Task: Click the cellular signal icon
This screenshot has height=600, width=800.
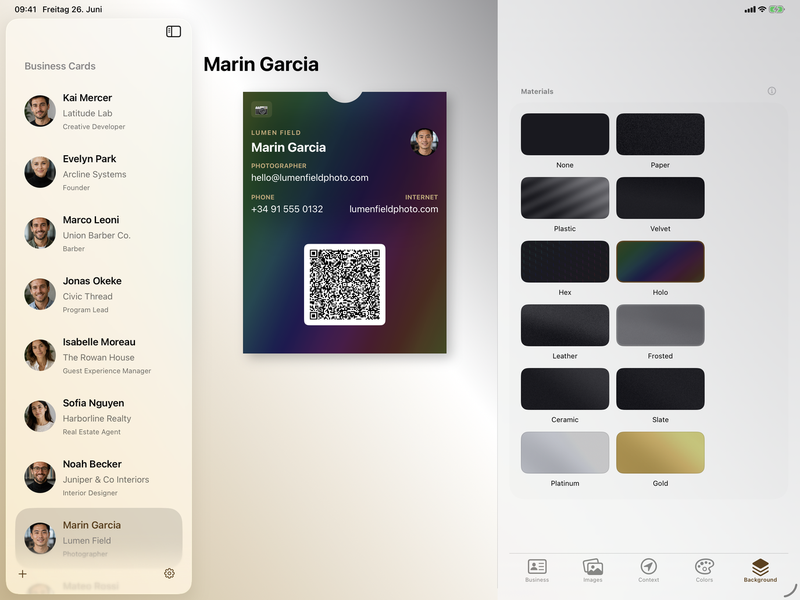Action: (750, 10)
